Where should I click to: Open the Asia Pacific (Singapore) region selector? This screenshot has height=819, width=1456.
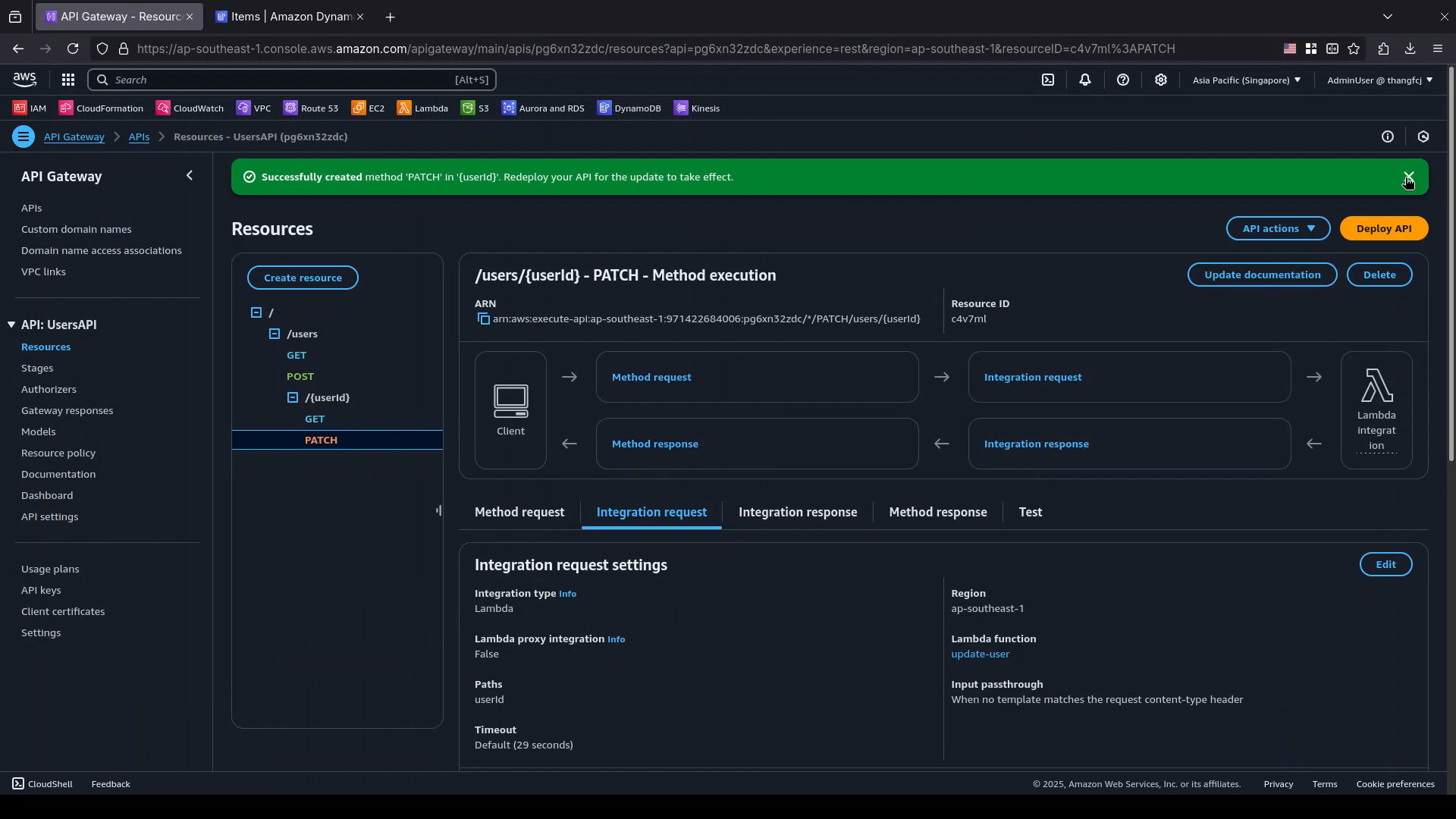point(1246,80)
